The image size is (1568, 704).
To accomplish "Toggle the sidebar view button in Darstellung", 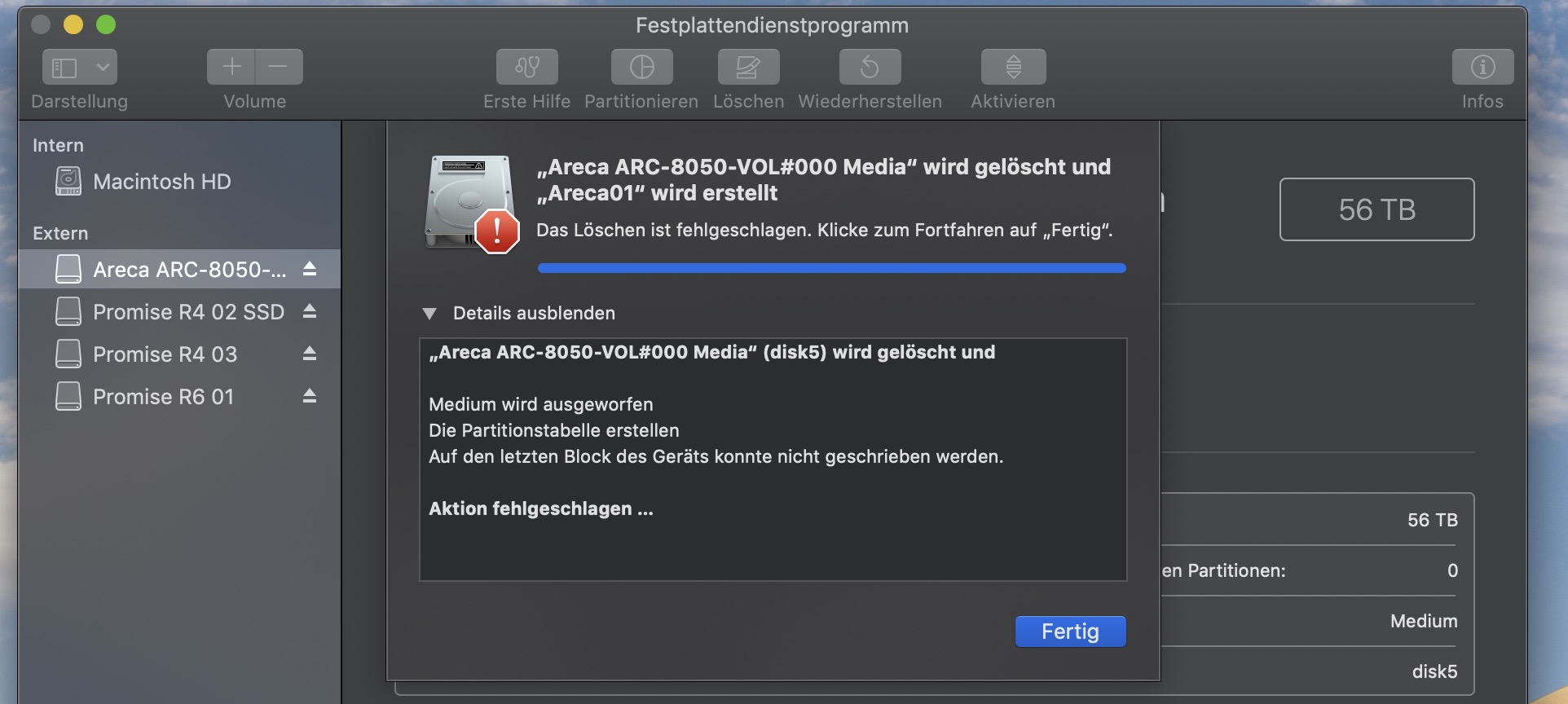I will point(65,67).
